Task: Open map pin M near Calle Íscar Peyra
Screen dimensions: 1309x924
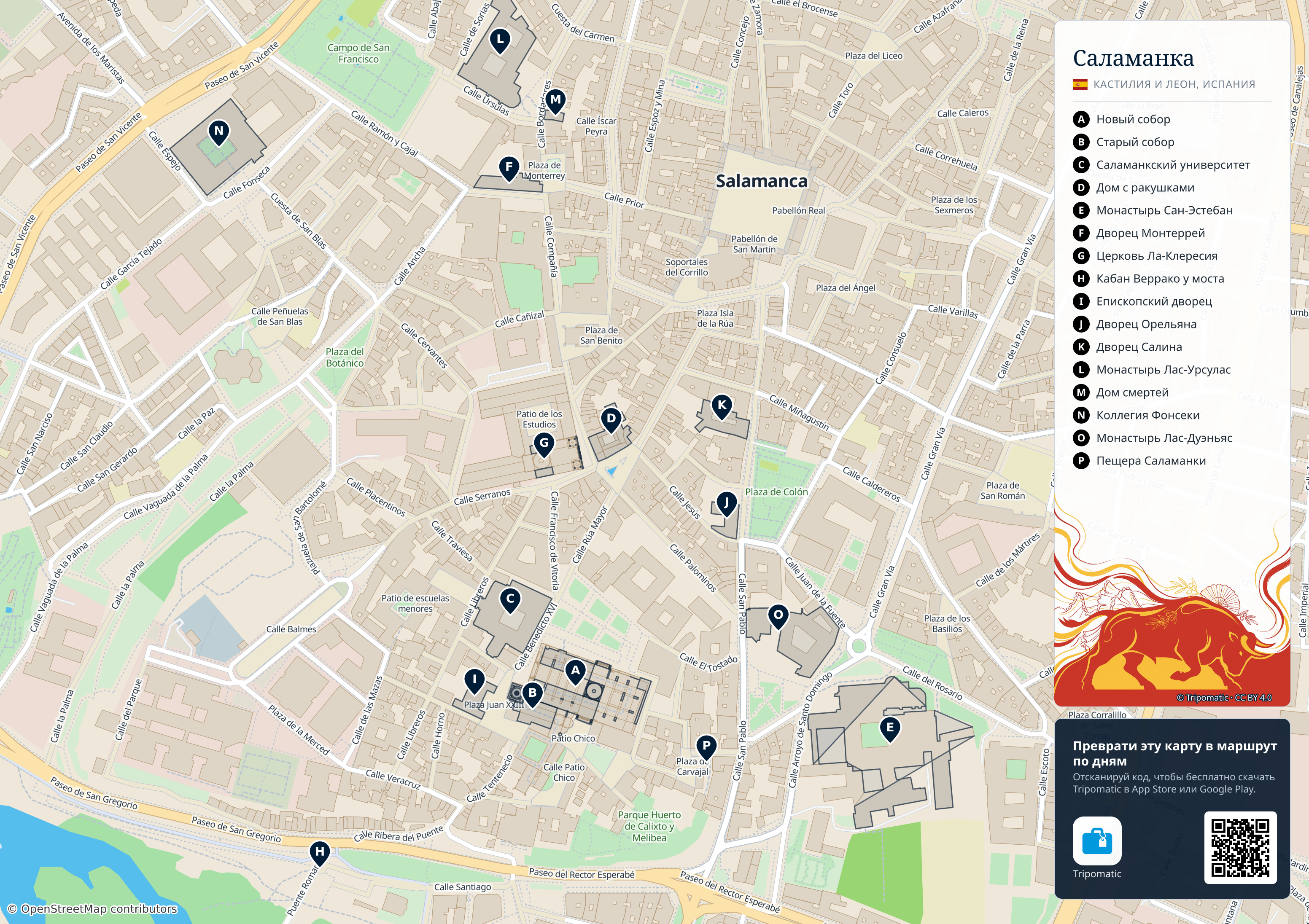Action: pyautogui.click(x=555, y=102)
